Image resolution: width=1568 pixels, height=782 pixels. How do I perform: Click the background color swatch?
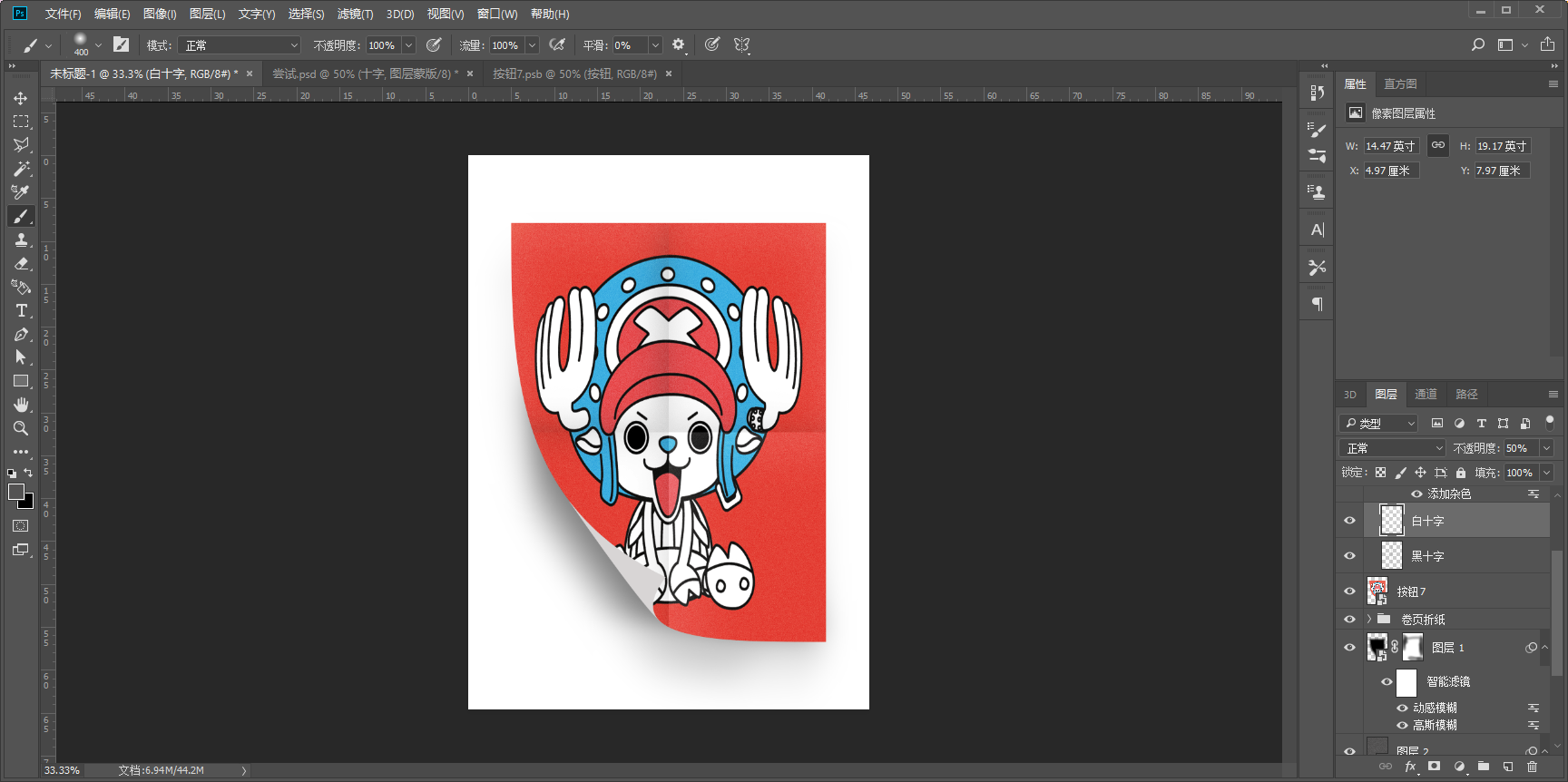pyautogui.click(x=27, y=503)
